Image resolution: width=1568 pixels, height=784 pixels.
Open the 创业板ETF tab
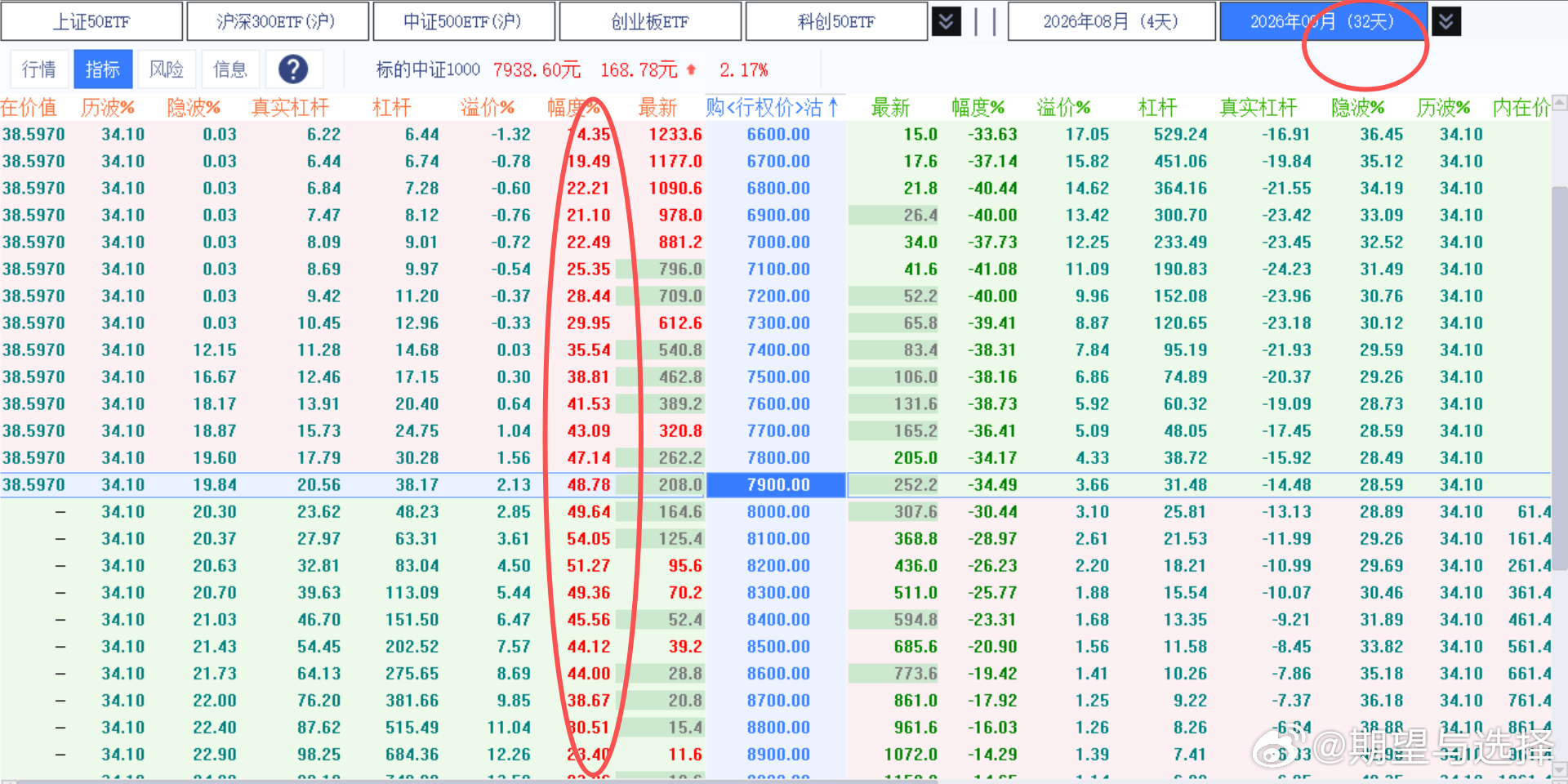point(650,21)
